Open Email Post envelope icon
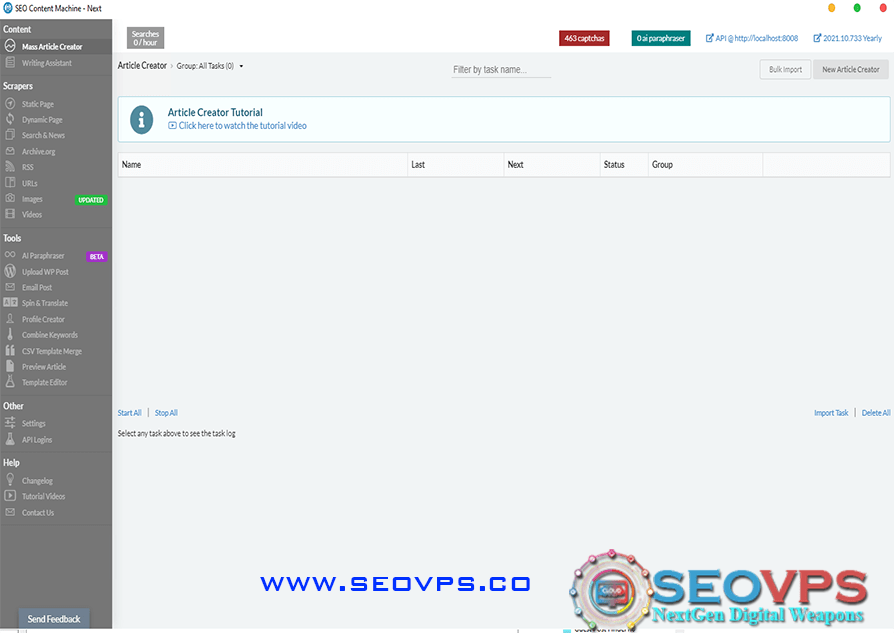Screen dimensions: 894x633 tap(10, 287)
